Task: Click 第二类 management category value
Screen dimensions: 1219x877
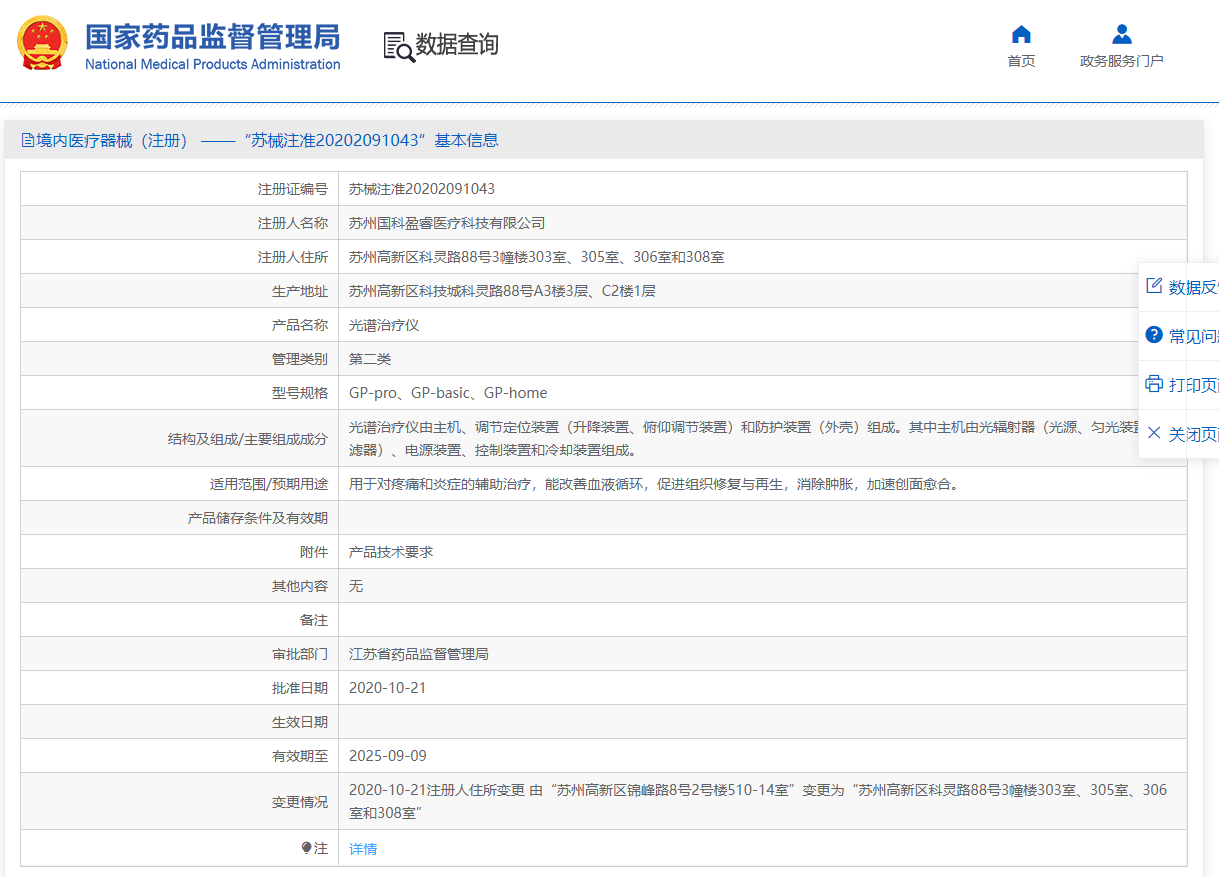Action: point(370,359)
